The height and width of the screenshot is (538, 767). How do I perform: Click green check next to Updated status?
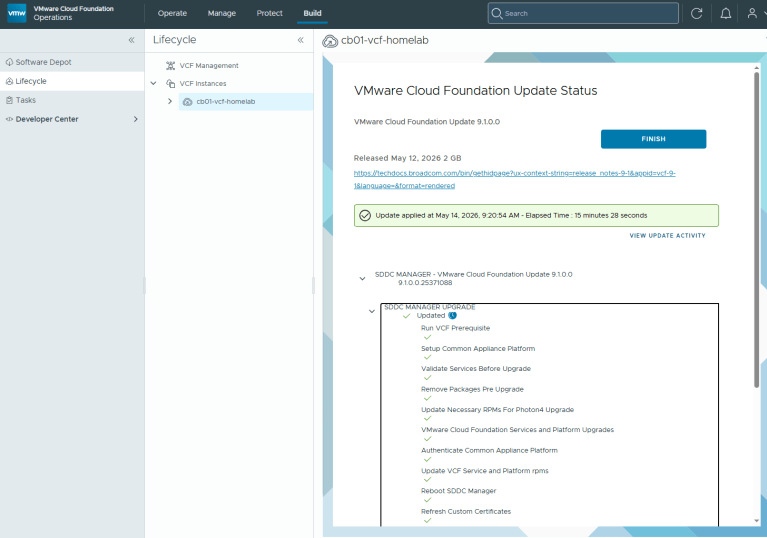coord(406,316)
